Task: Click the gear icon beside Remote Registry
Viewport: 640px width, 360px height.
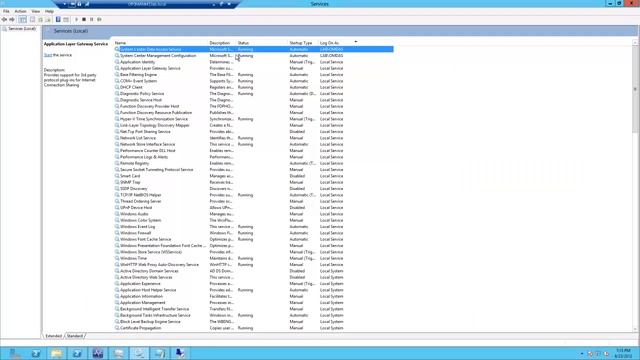Action: [x=117, y=163]
